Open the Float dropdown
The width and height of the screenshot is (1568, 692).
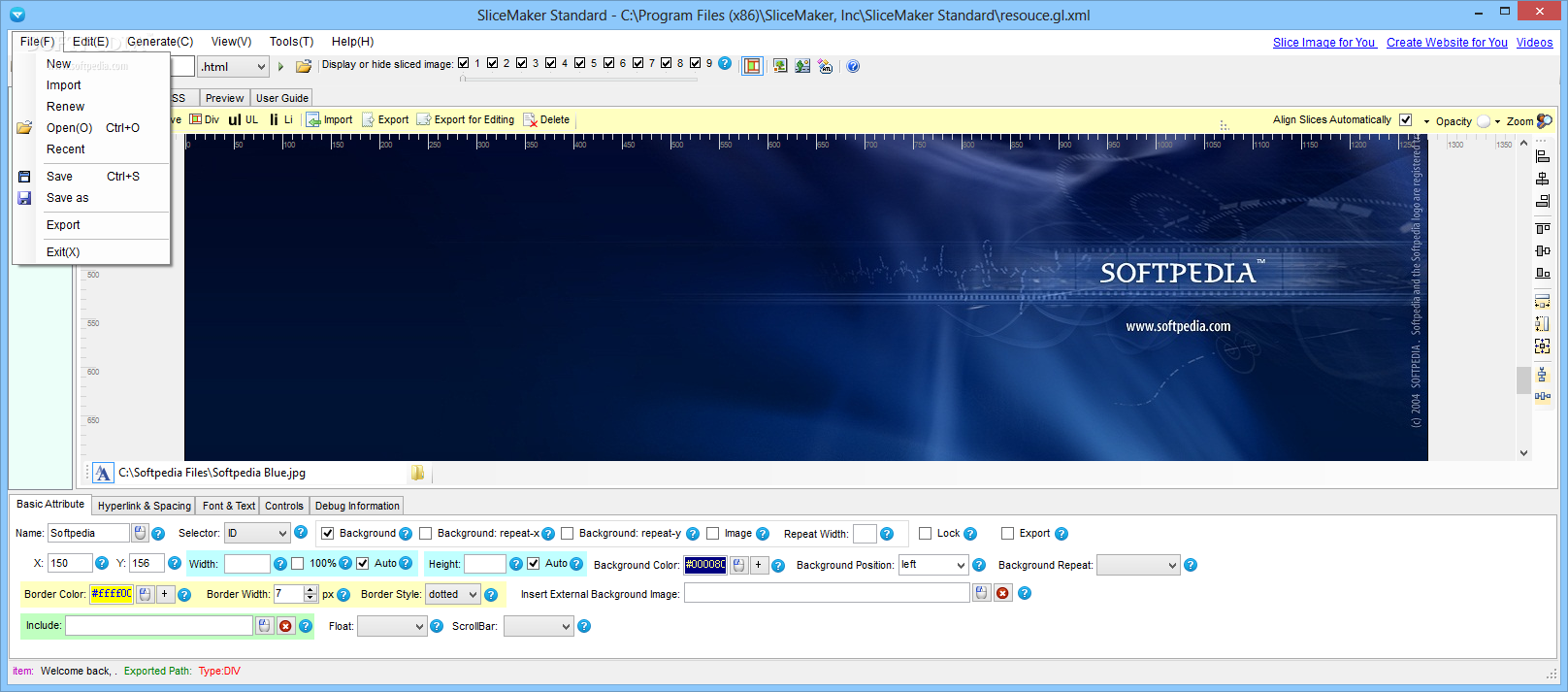click(x=392, y=626)
